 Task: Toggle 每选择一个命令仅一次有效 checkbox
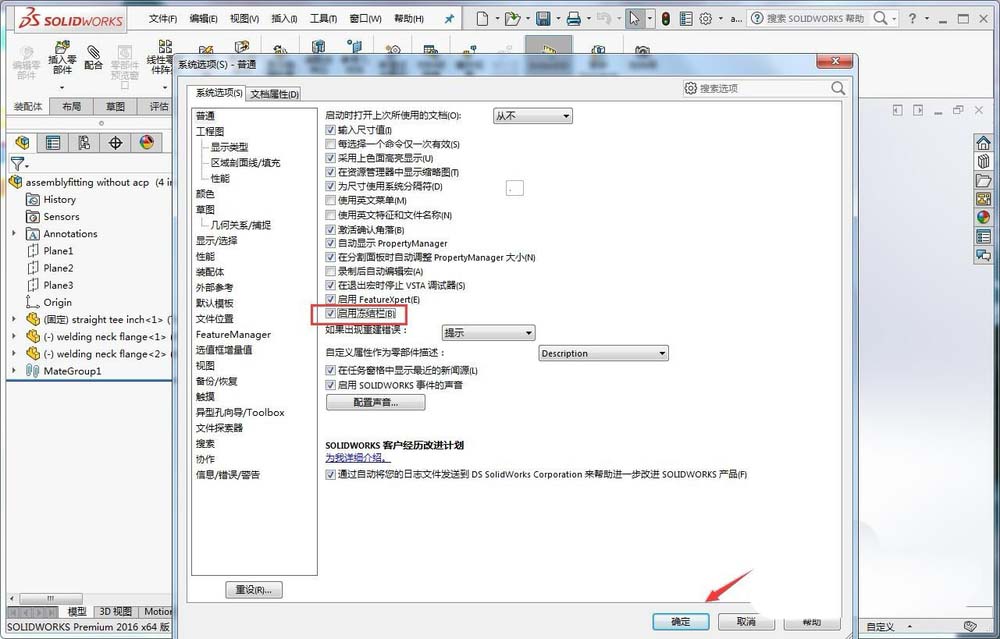330,144
